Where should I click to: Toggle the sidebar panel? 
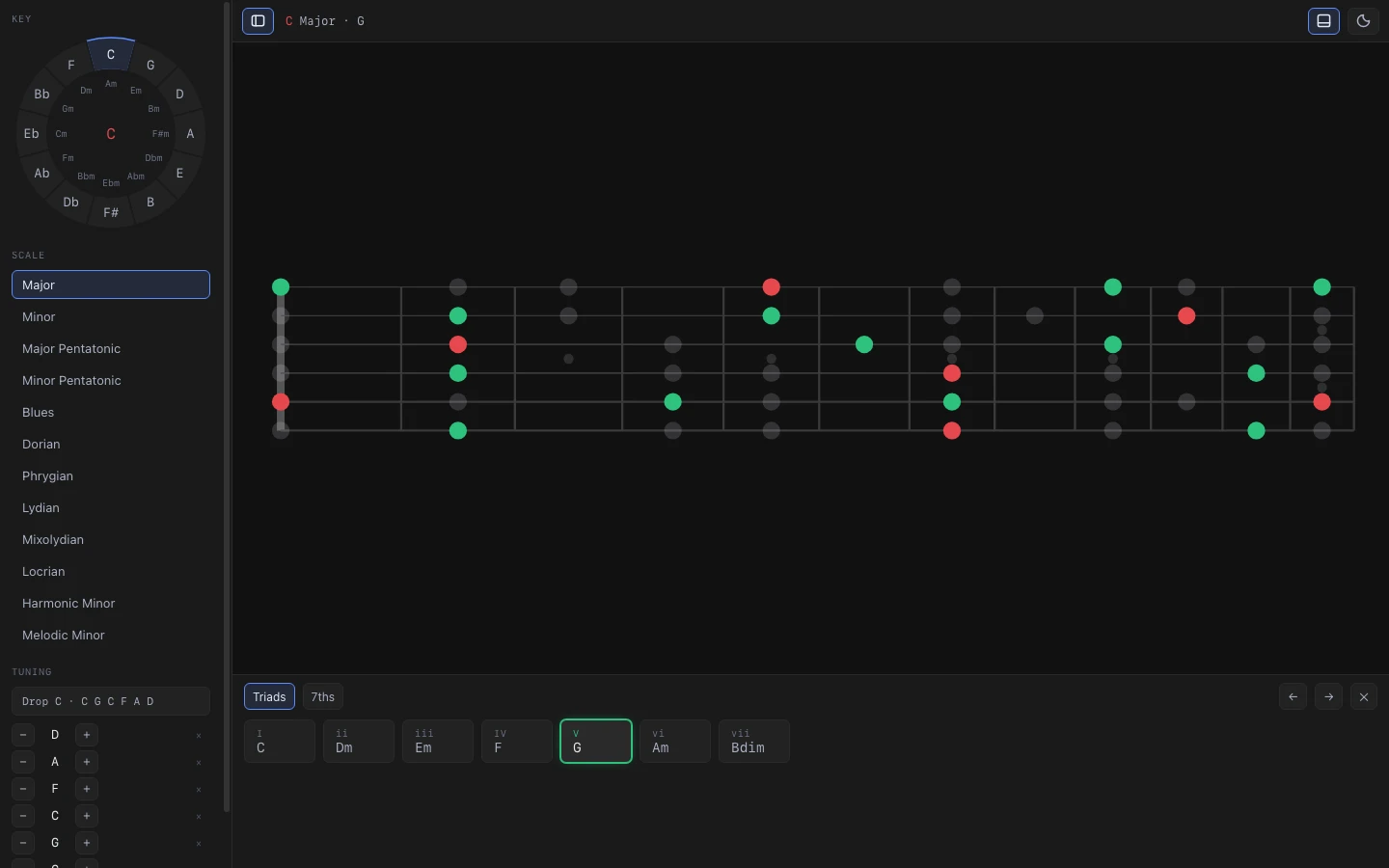(258, 20)
